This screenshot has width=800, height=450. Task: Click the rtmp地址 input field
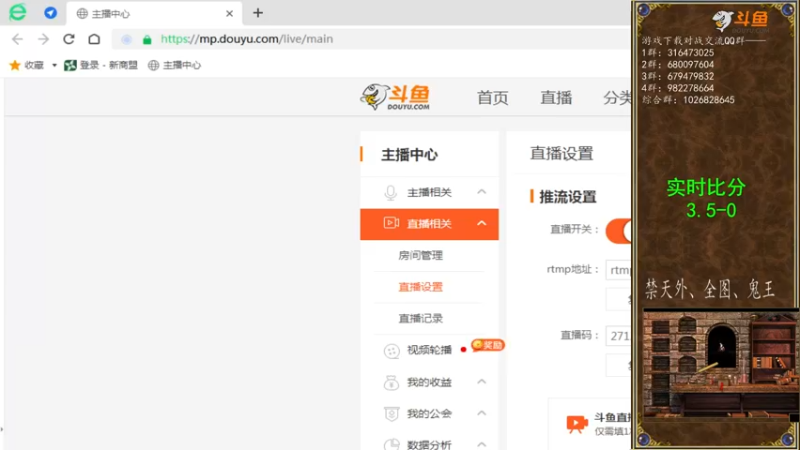click(618, 270)
